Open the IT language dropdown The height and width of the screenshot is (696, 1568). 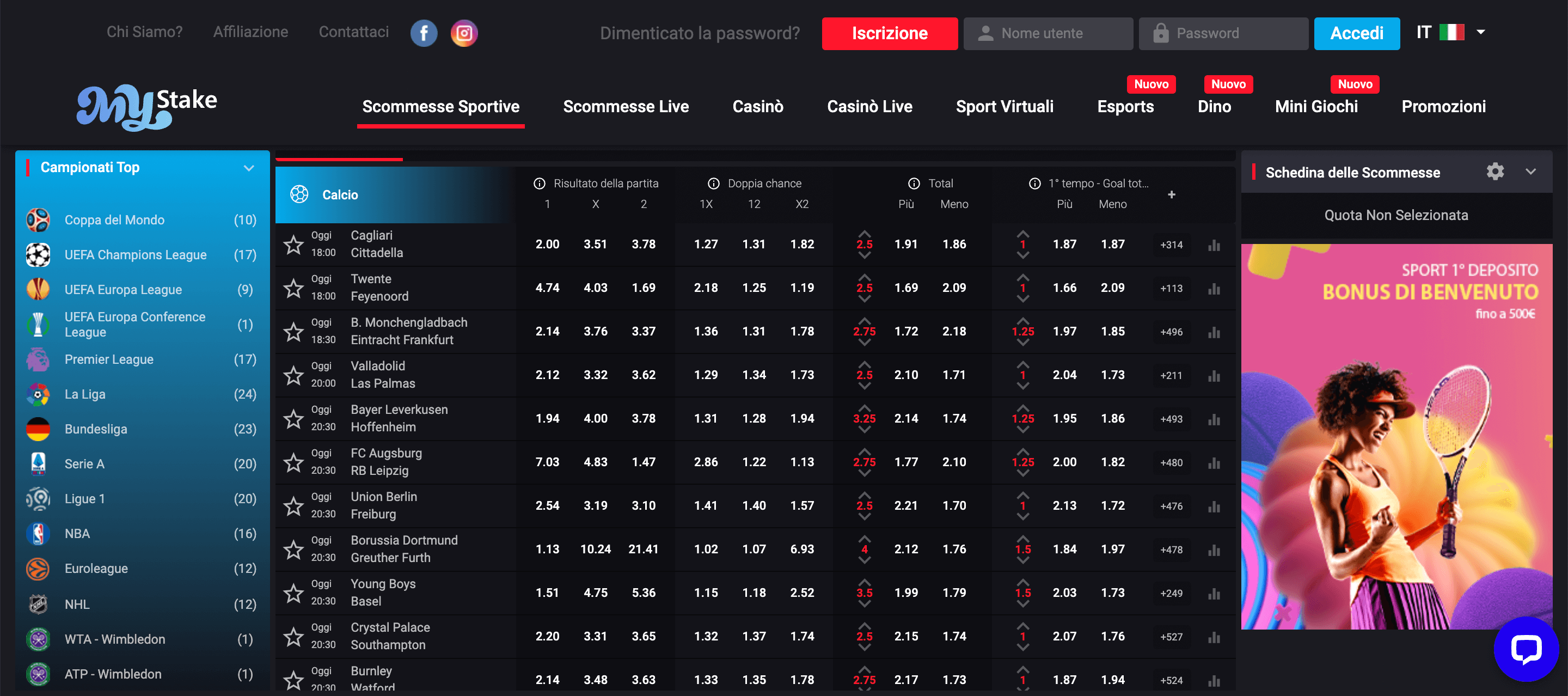[x=1450, y=32]
